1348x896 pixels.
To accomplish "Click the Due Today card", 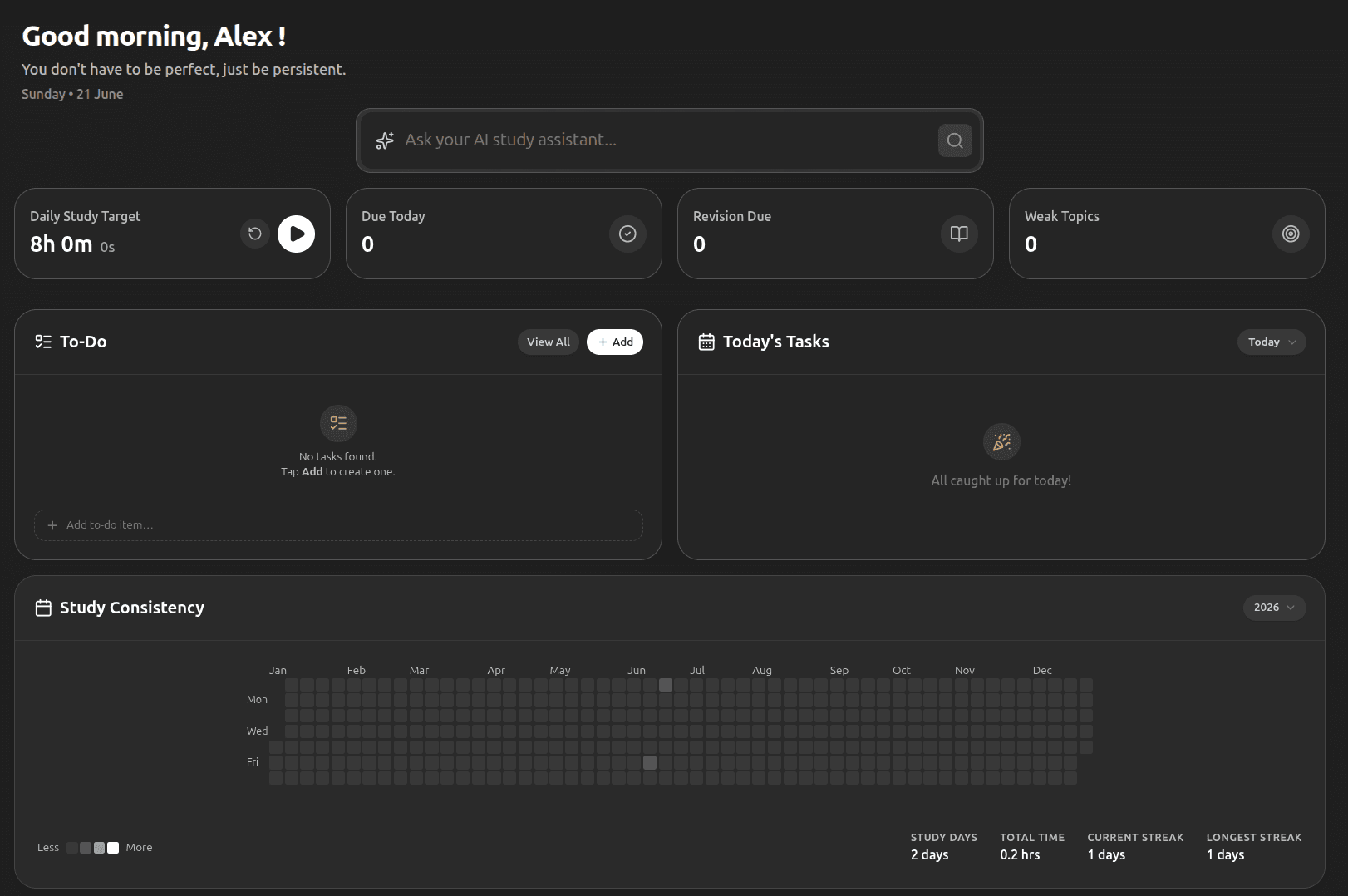I will [504, 234].
